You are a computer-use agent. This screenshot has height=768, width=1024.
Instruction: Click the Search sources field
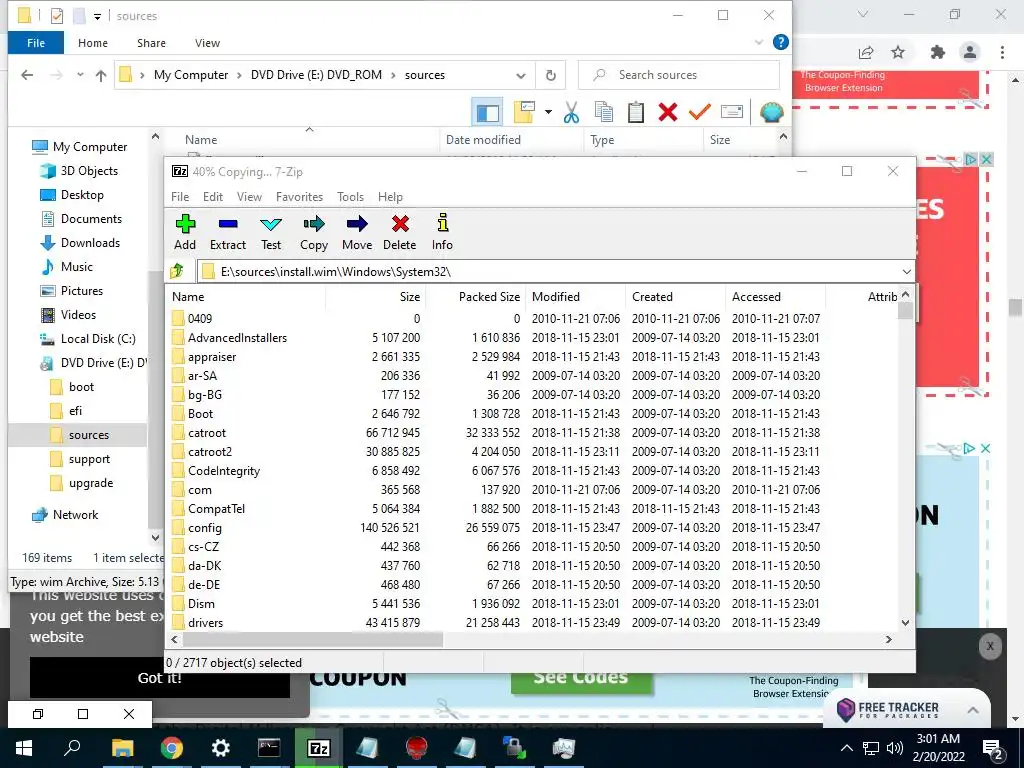pyautogui.click(x=679, y=75)
